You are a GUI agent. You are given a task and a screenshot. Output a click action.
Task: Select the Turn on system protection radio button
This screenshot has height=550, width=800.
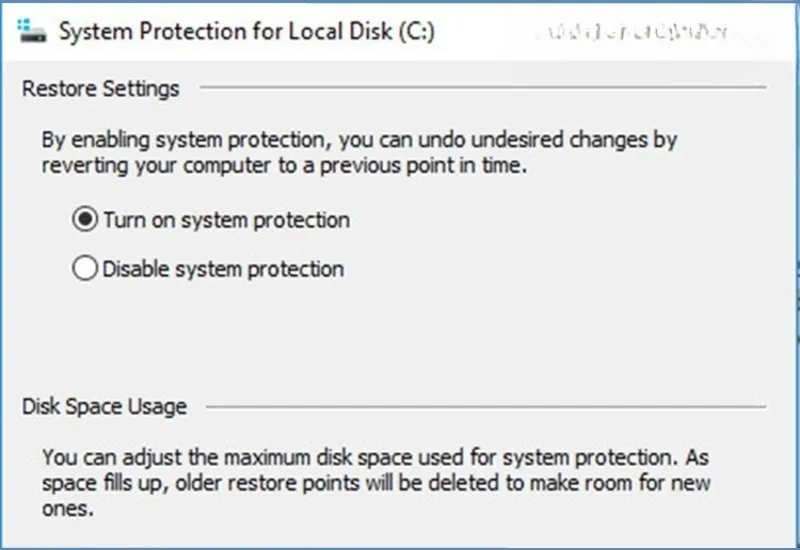(x=85, y=220)
